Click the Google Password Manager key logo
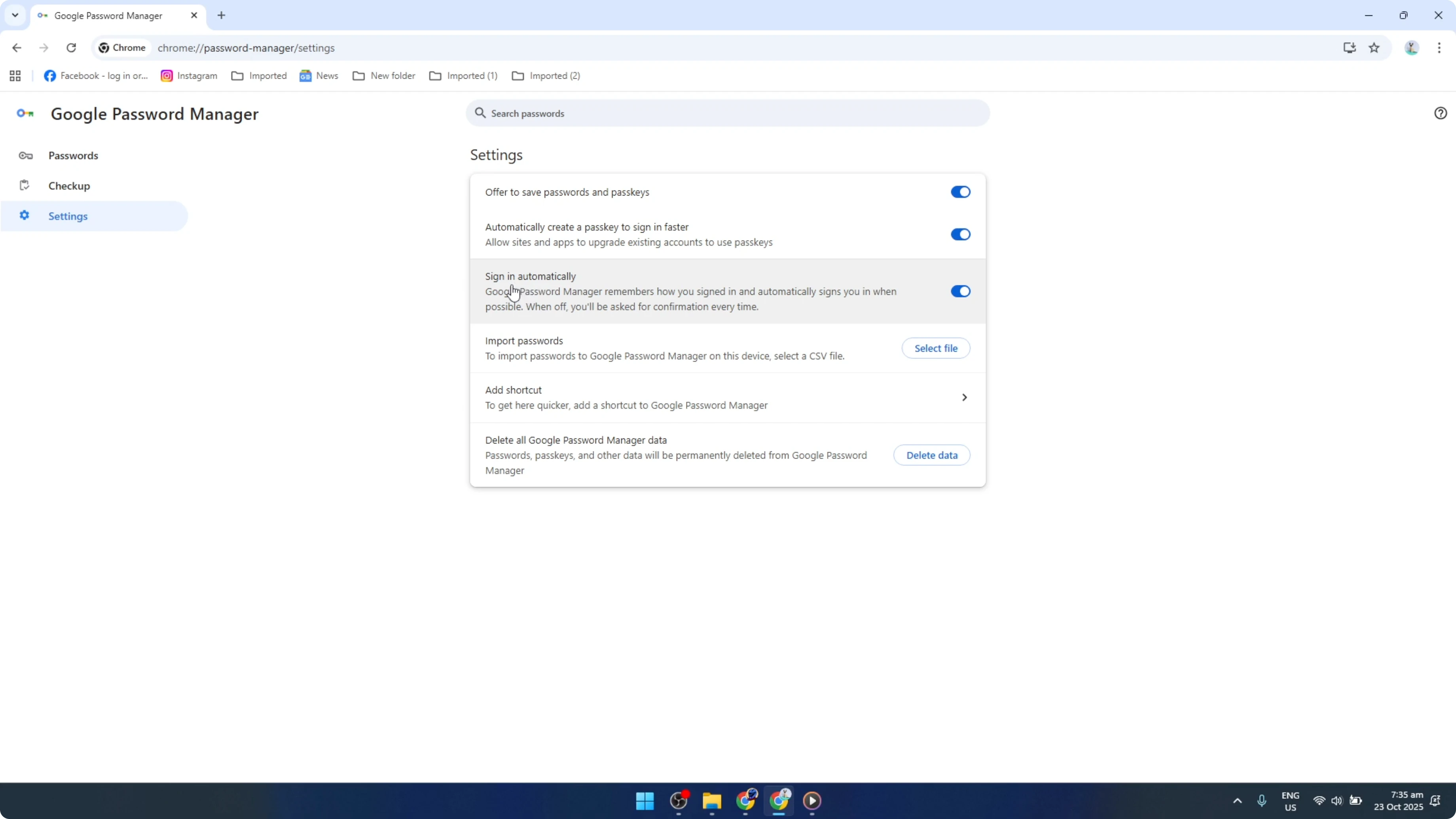Viewport: 1456px width, 819px height. coord(25,114)
